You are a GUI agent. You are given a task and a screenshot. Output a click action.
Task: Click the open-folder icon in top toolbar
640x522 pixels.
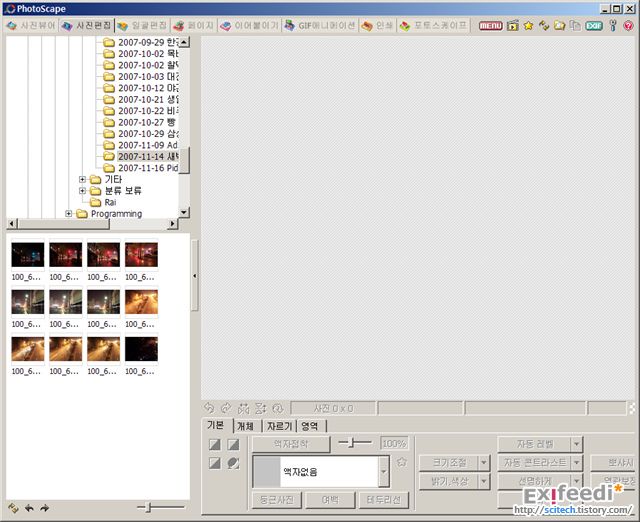(x=560, y=26)
